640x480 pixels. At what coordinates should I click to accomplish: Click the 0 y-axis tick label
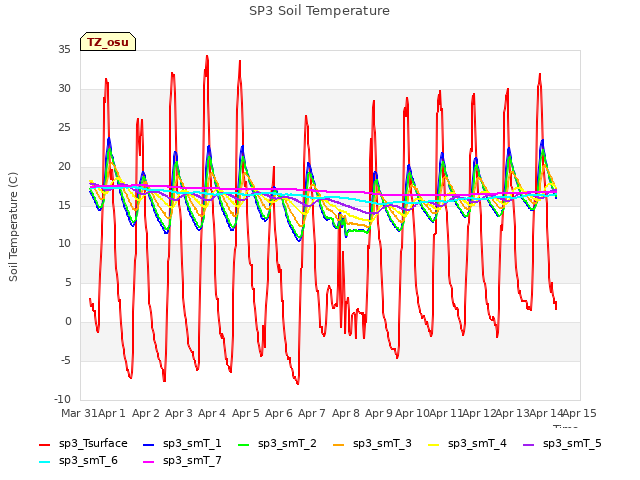coord(68,322)
